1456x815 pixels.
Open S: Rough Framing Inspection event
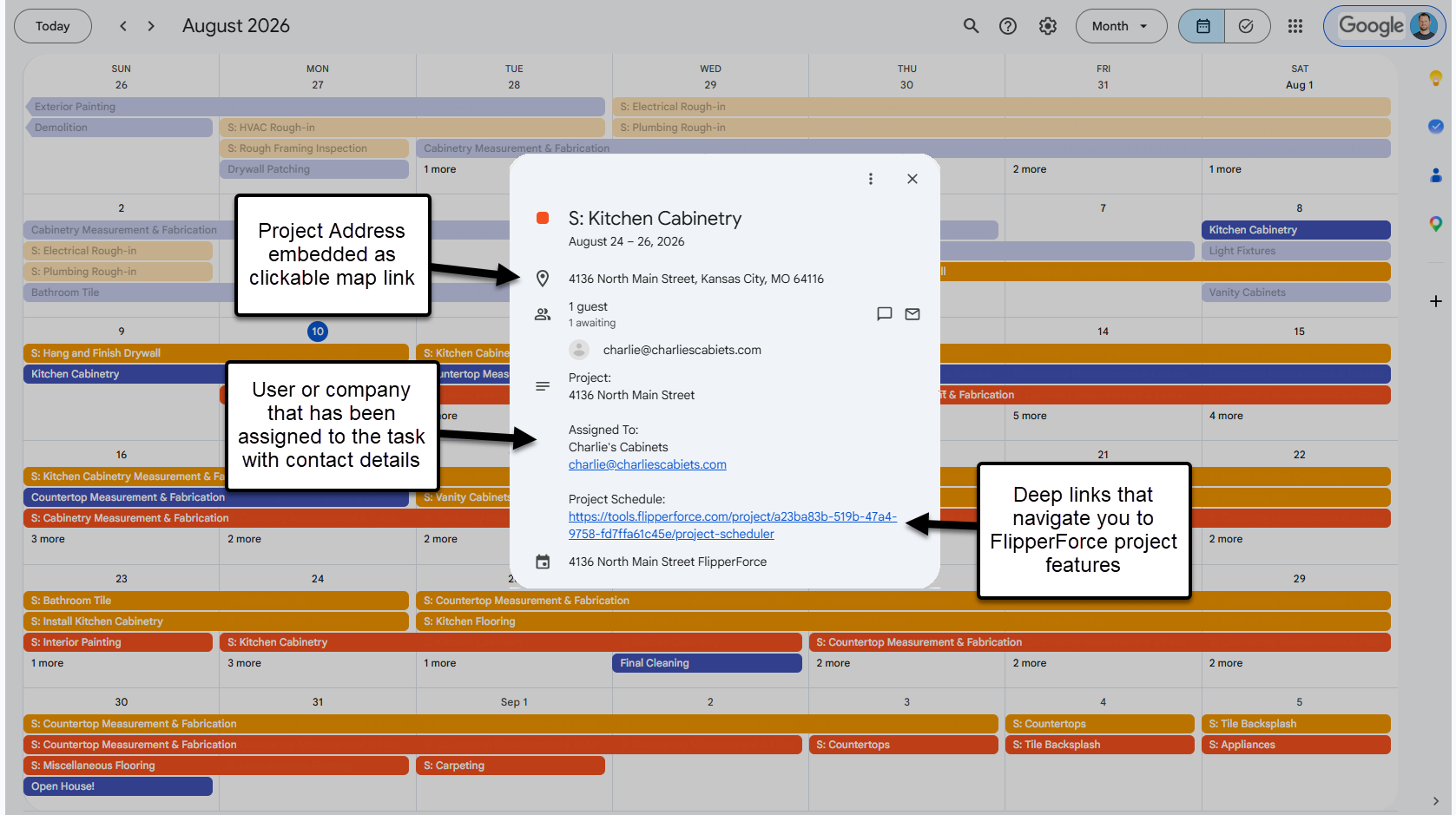(314, 148)
